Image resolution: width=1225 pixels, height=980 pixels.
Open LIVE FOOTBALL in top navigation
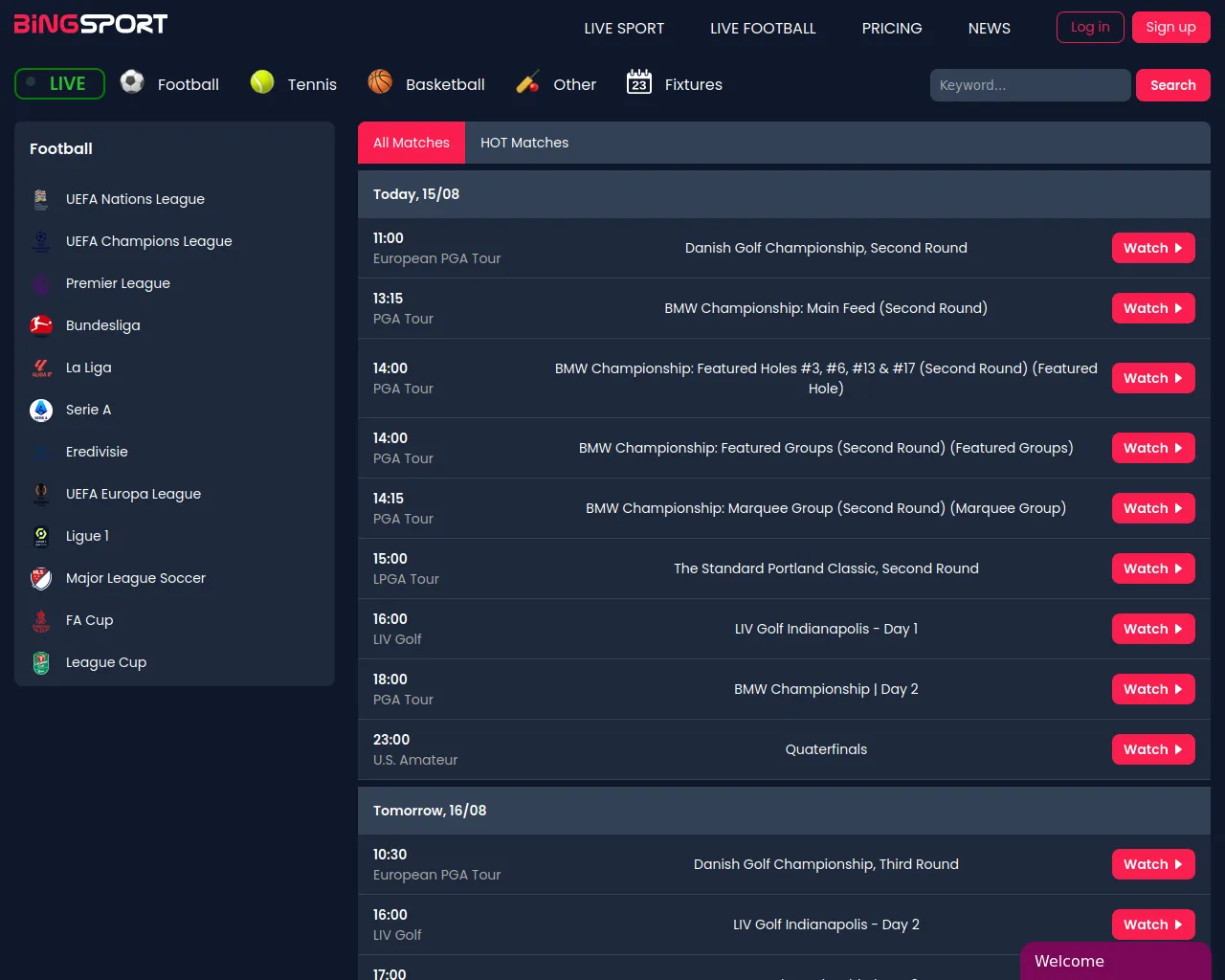pyautogui.click(x=763, y=28)
